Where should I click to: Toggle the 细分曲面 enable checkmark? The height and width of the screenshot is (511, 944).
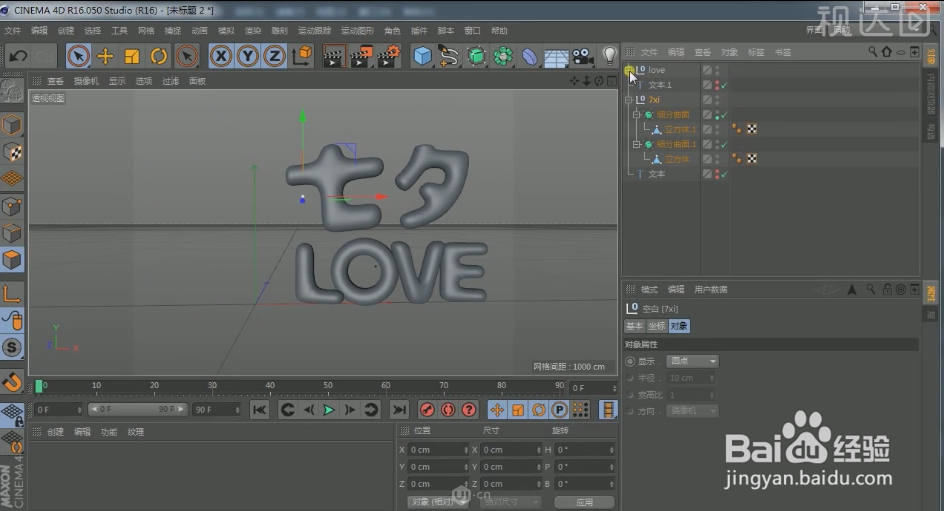pyautogui.click(x=724, y=115)
